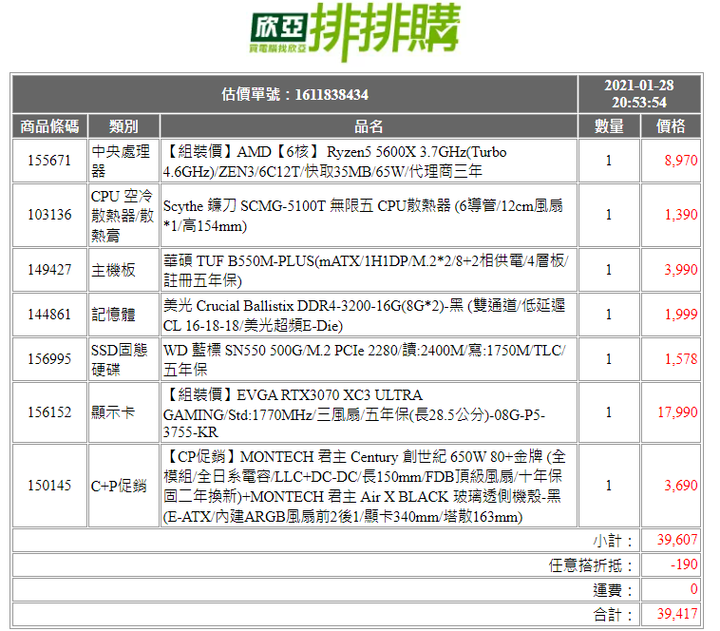Click the price 8,970

point(681,161)
